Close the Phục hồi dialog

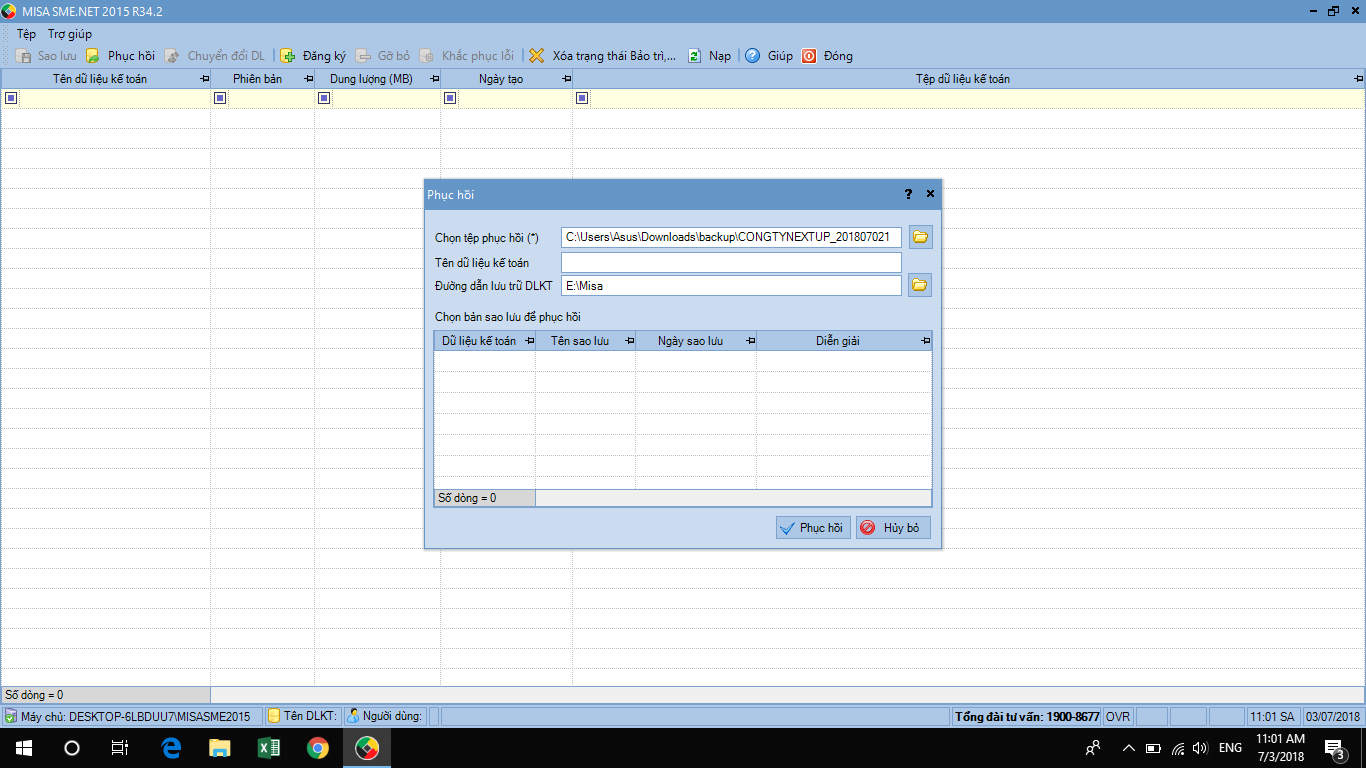[x=930, y=194]
